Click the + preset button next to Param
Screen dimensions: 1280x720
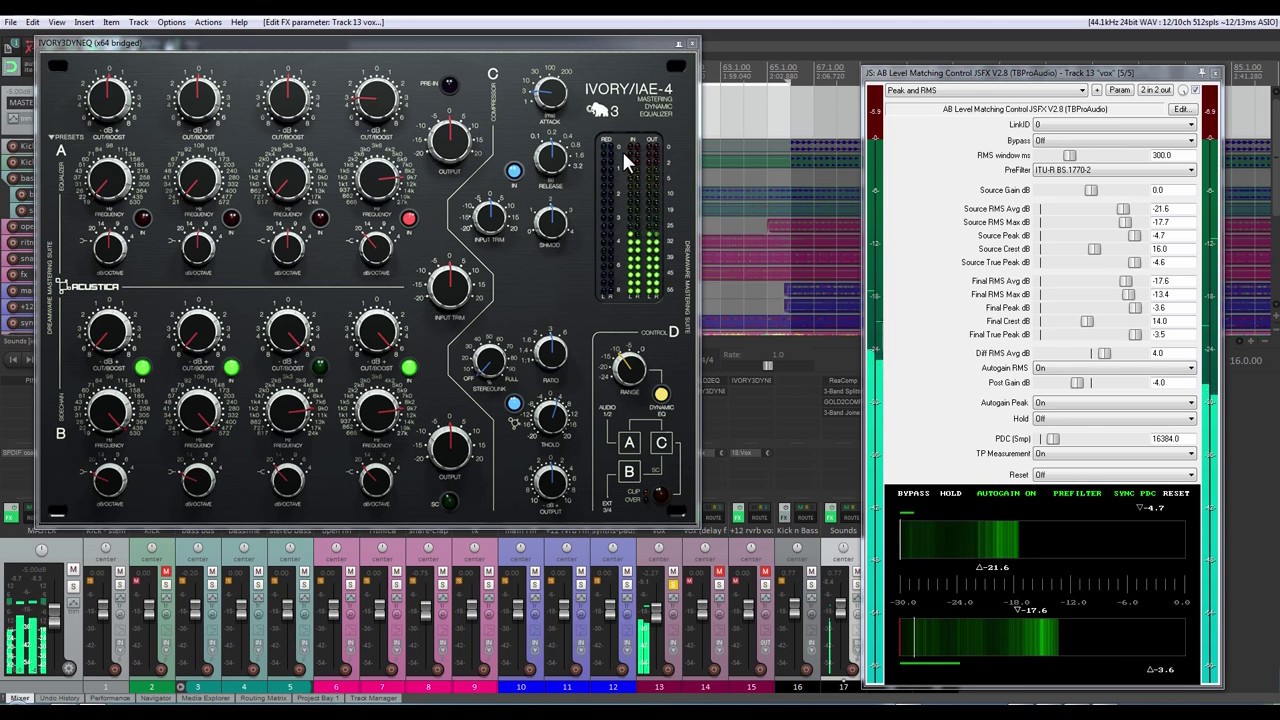(x=1096, y=90)
